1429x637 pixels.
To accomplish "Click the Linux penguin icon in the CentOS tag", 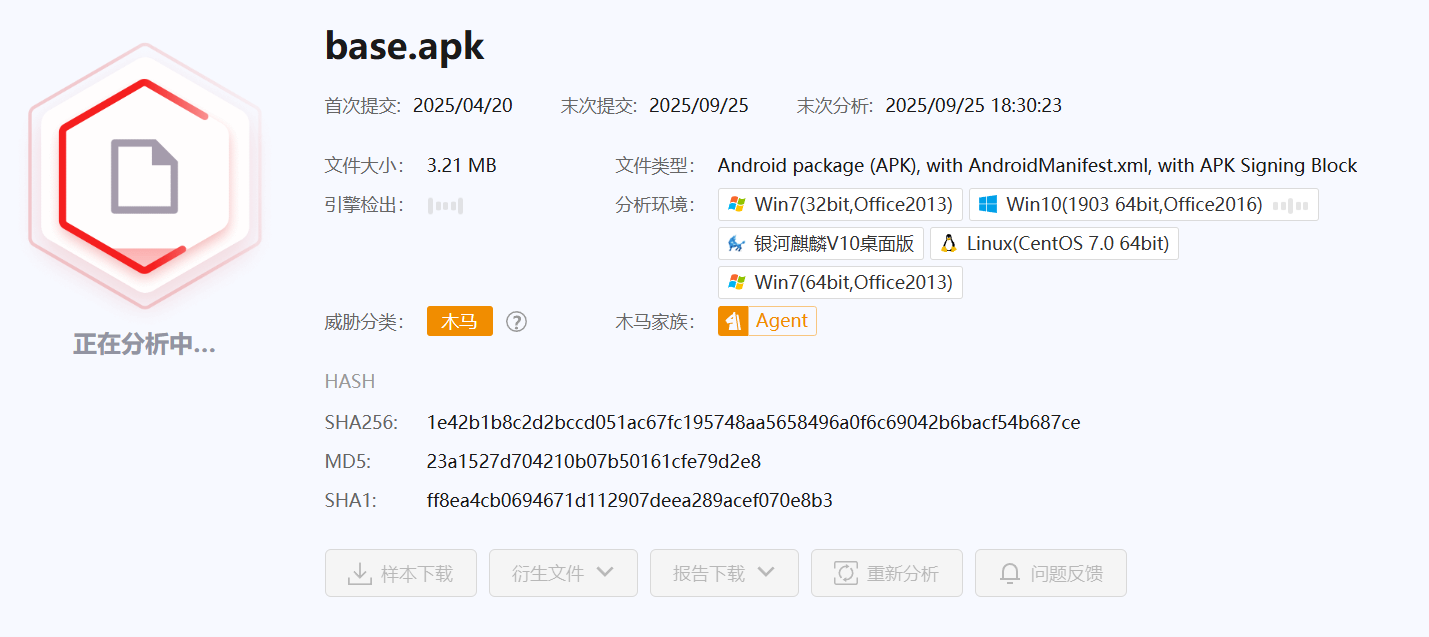I will point(948,243).
